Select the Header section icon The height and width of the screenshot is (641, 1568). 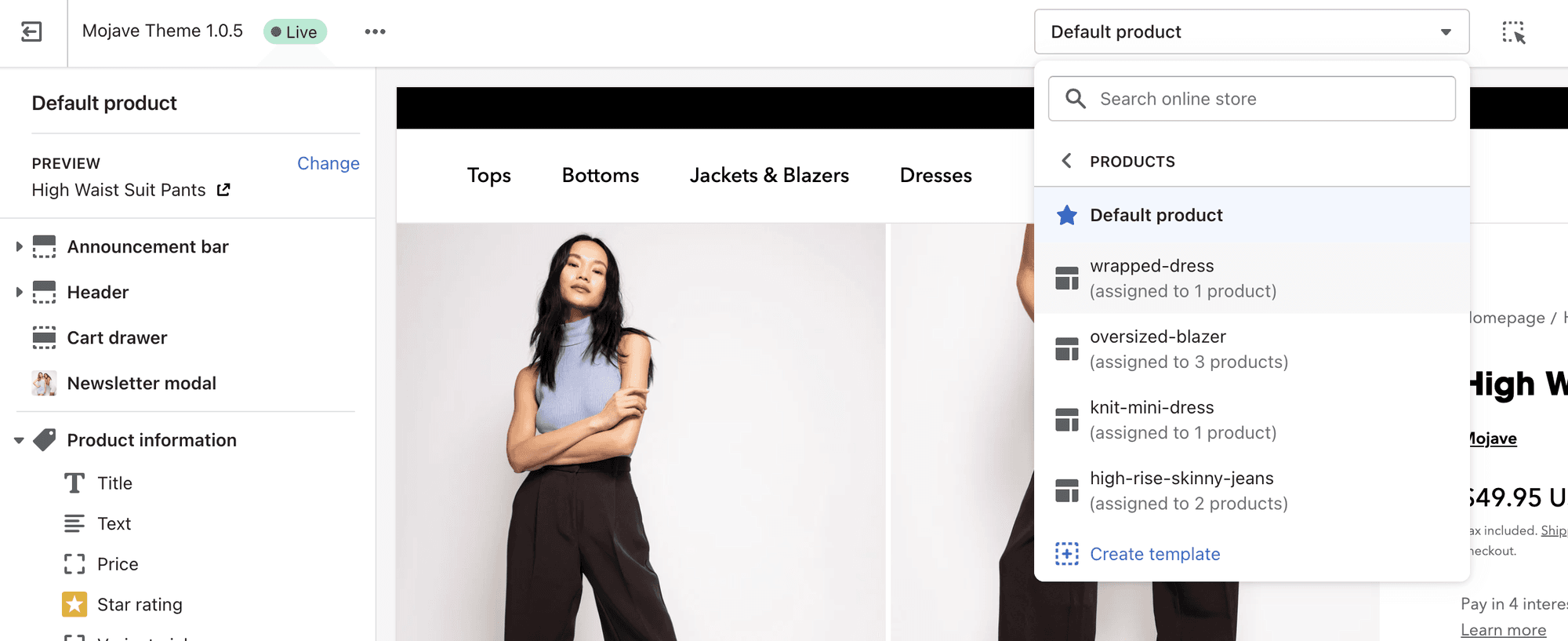tap(44, 292)
